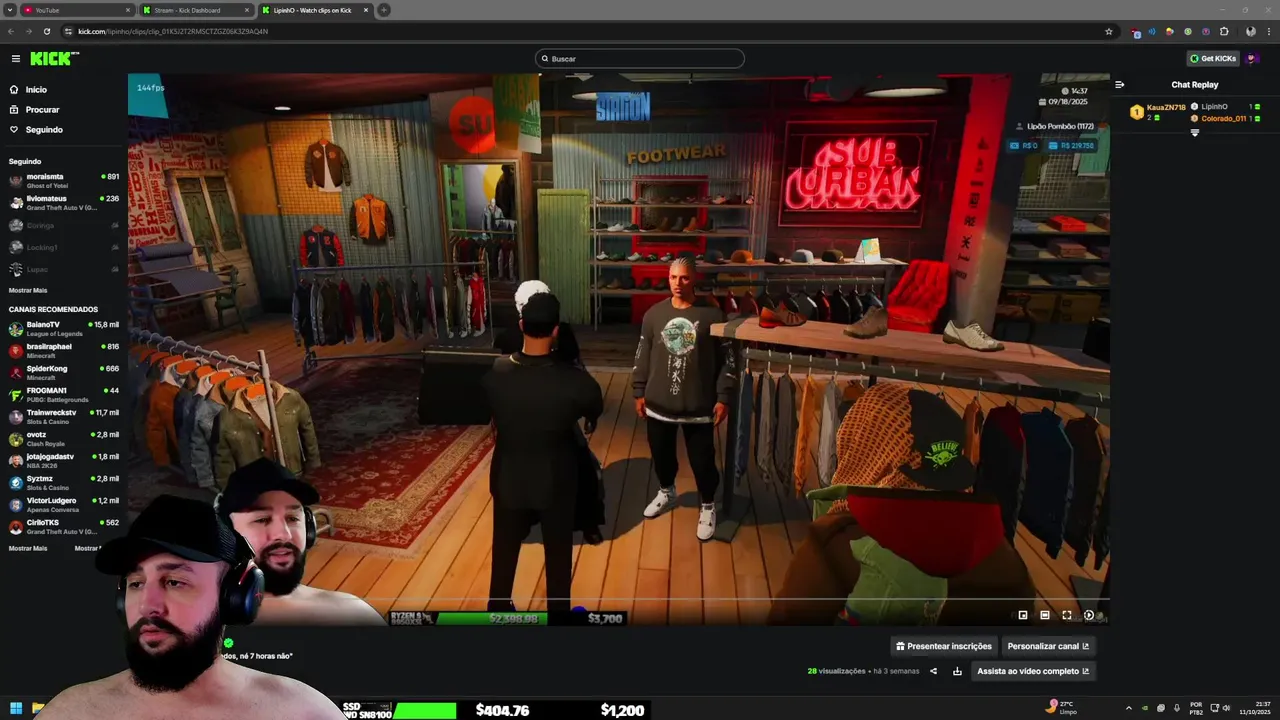Toggle theater mode on the player

[1045, 615]
